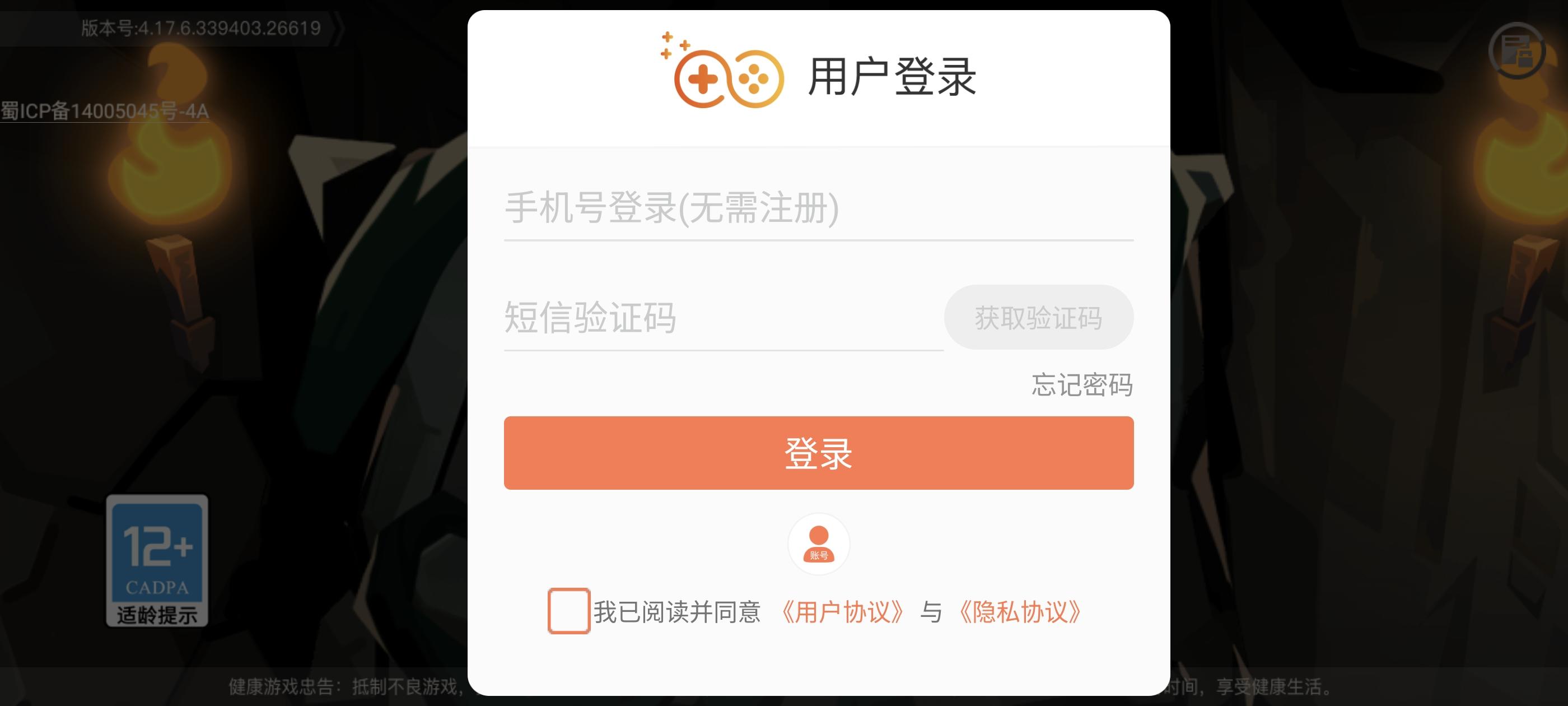The height and width of the screenshot is (706, 1568).
Task: Click the orange account login icon
Action: 819,544
